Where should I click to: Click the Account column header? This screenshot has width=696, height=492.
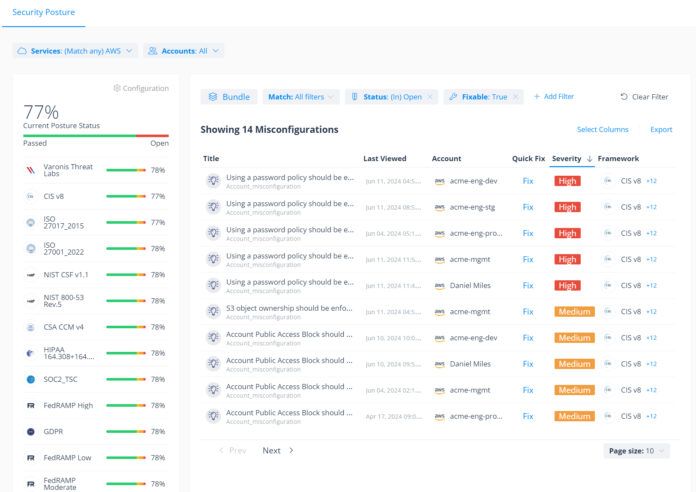(446, 159)
